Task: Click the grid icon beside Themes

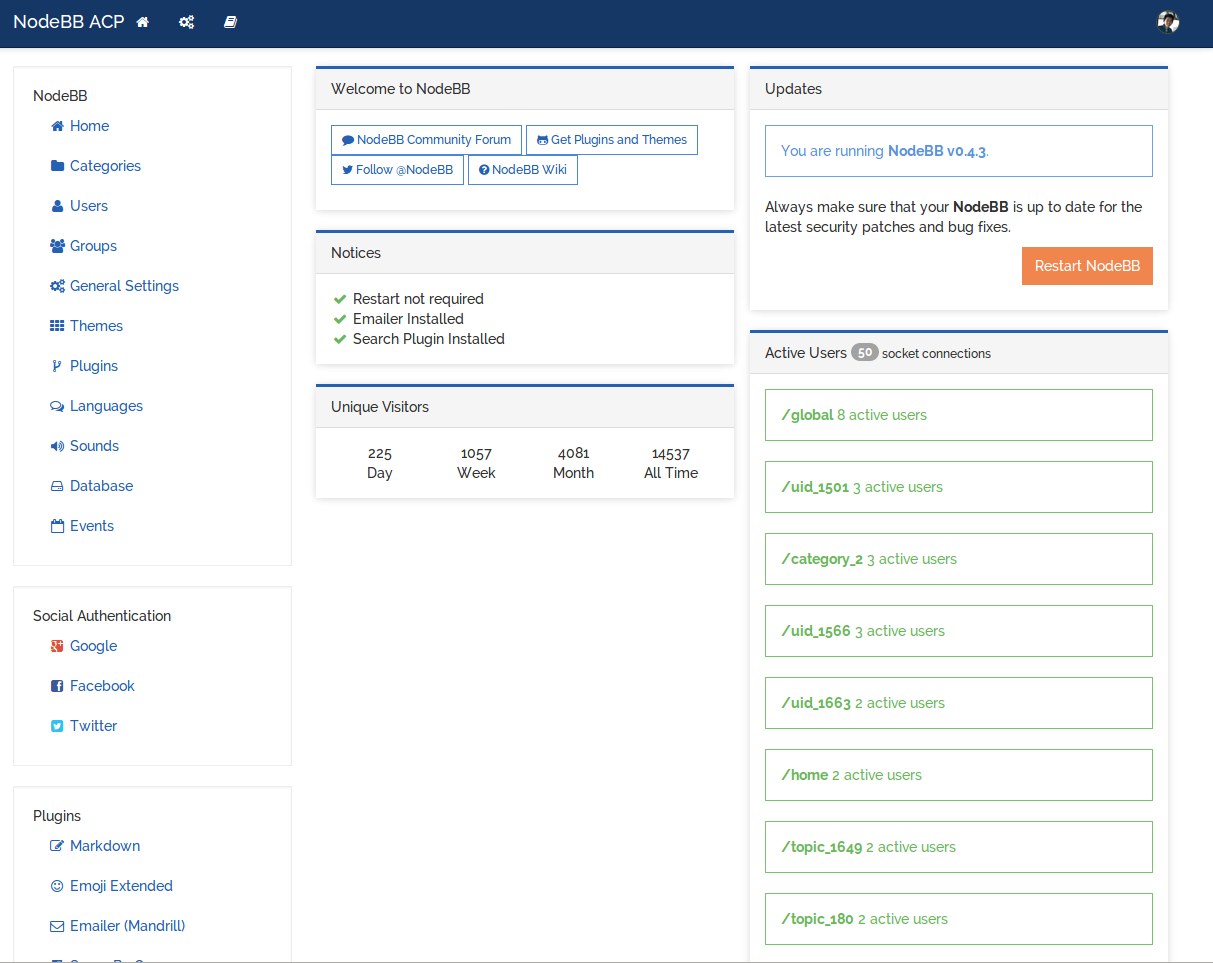Action: click(x=57, y=326)
